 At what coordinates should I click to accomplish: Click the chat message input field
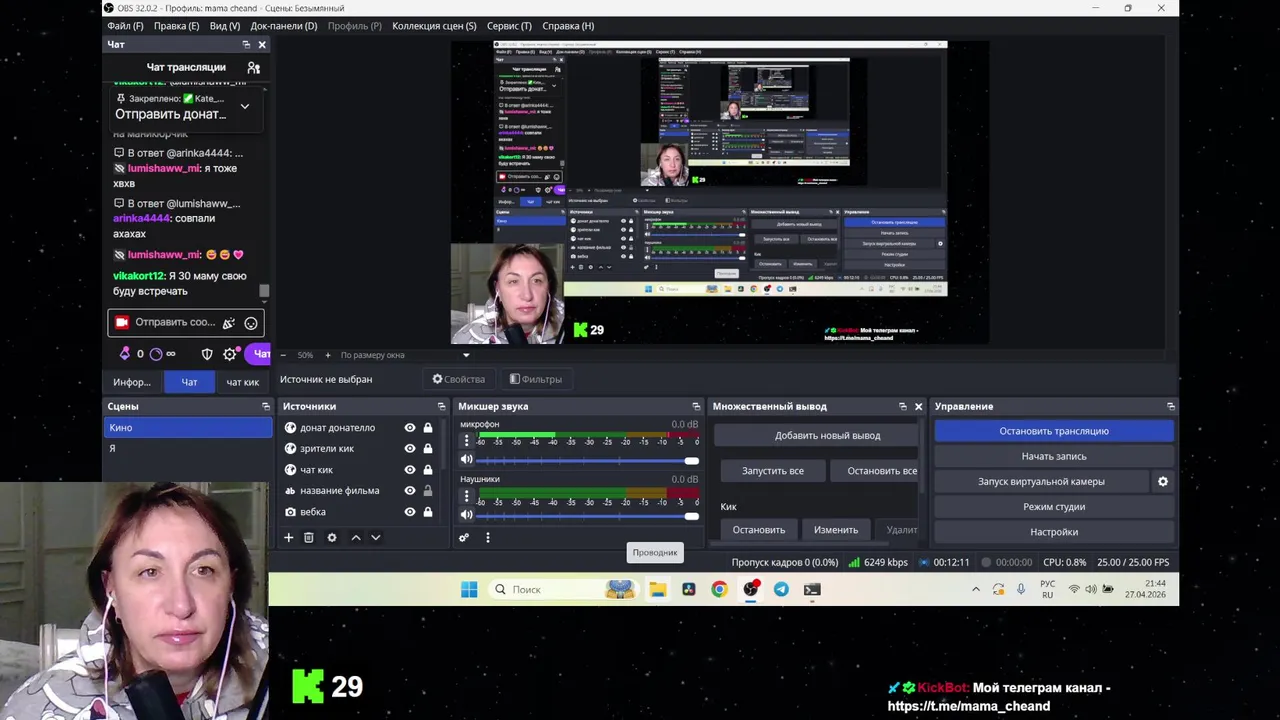tap(186, 323)
